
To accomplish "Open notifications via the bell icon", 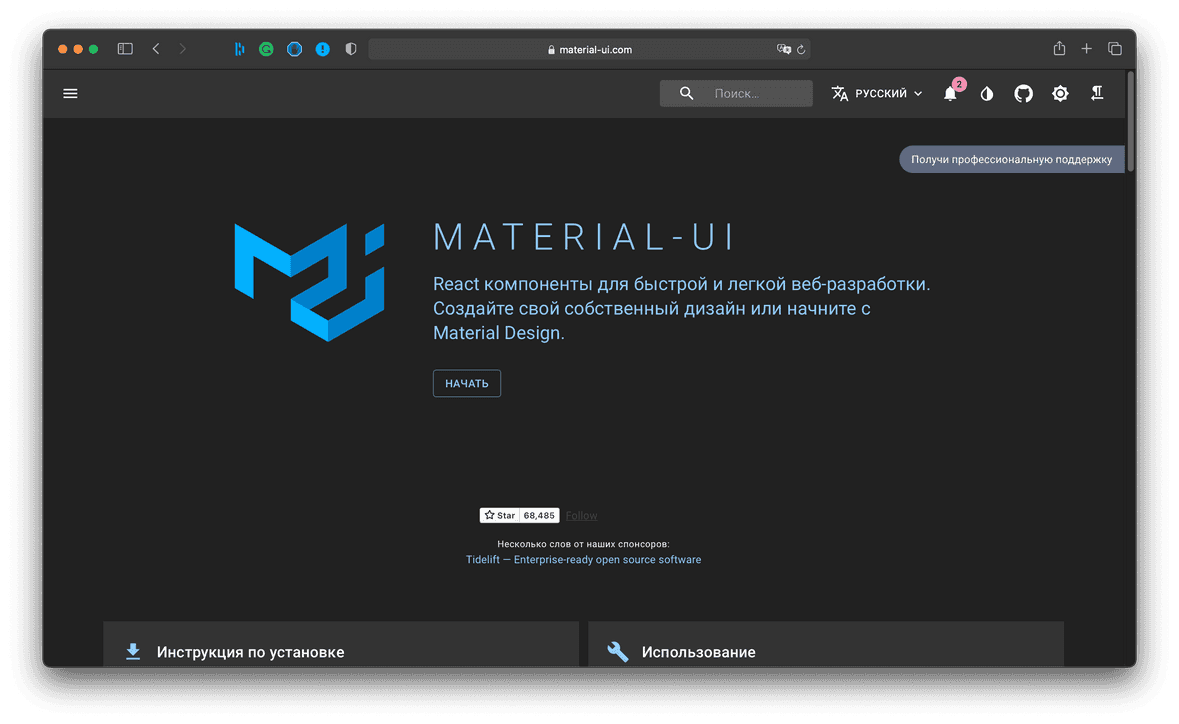I will [x=949, y=93].
